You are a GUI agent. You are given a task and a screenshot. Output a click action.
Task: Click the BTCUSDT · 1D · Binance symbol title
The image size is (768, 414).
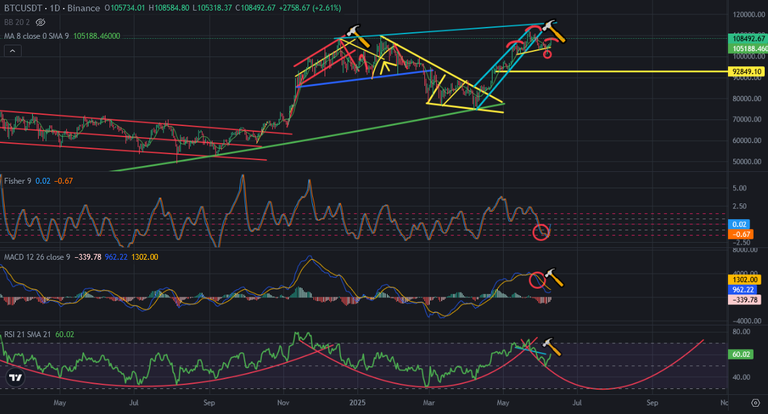(52, 8)
